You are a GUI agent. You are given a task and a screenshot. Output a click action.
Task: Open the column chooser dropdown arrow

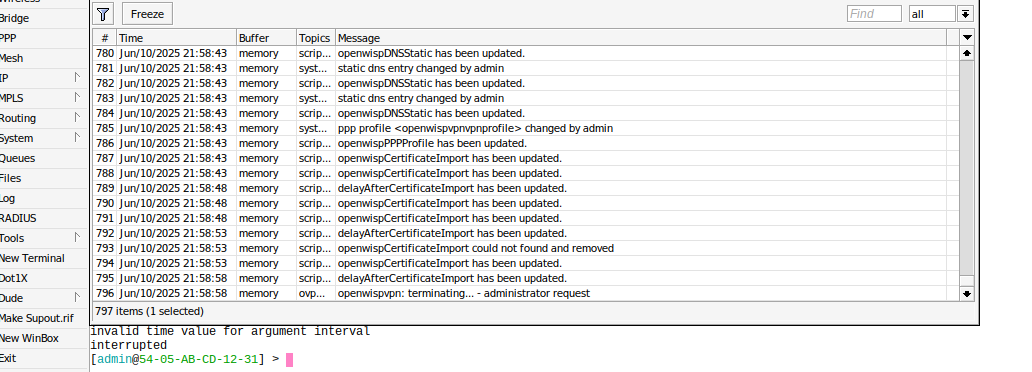(x=967, y=38)
